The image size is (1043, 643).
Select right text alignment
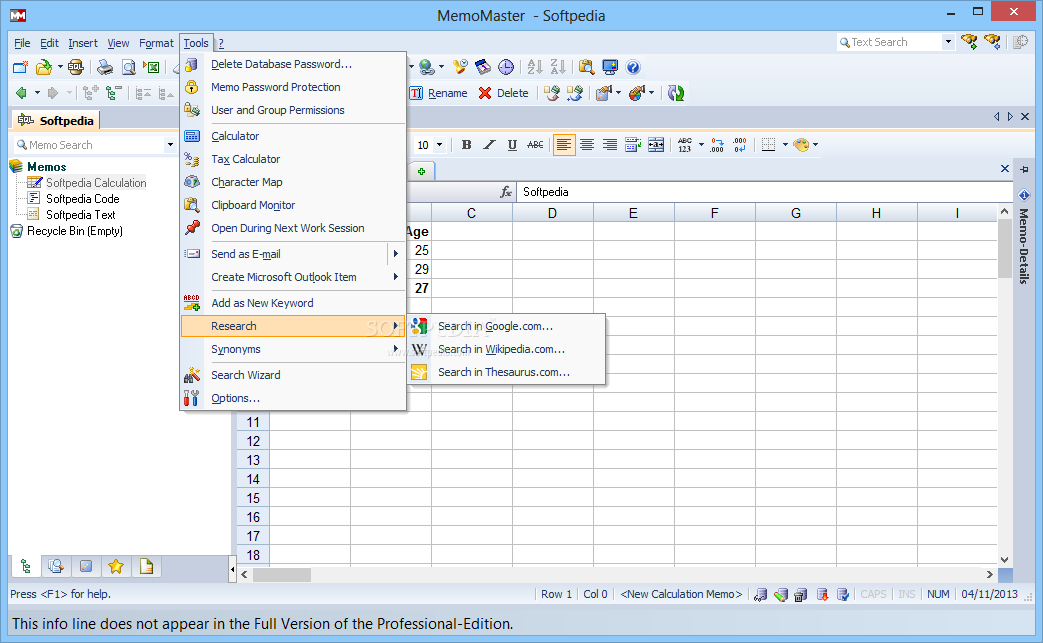click(x=609, y=145)
